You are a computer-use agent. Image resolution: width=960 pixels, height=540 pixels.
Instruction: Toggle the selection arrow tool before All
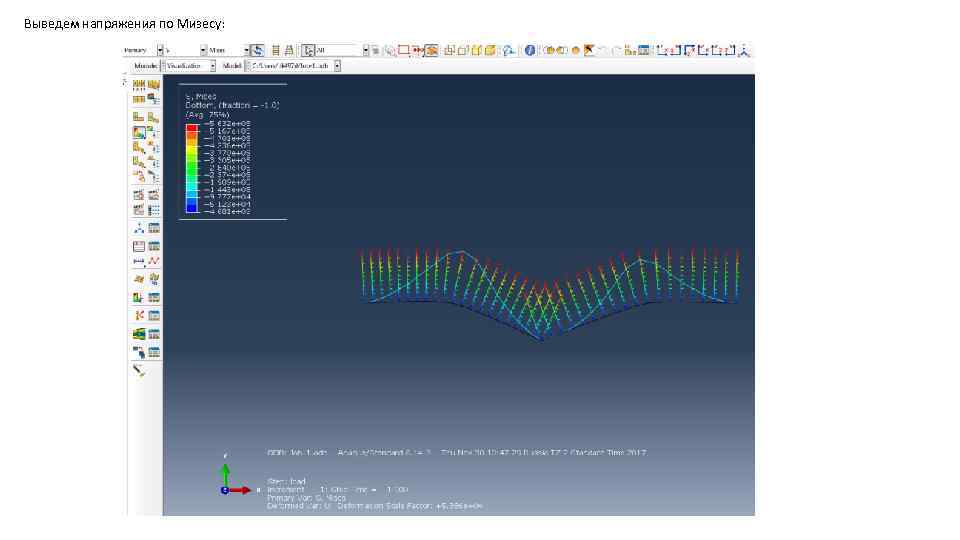(x=308, y=50)
